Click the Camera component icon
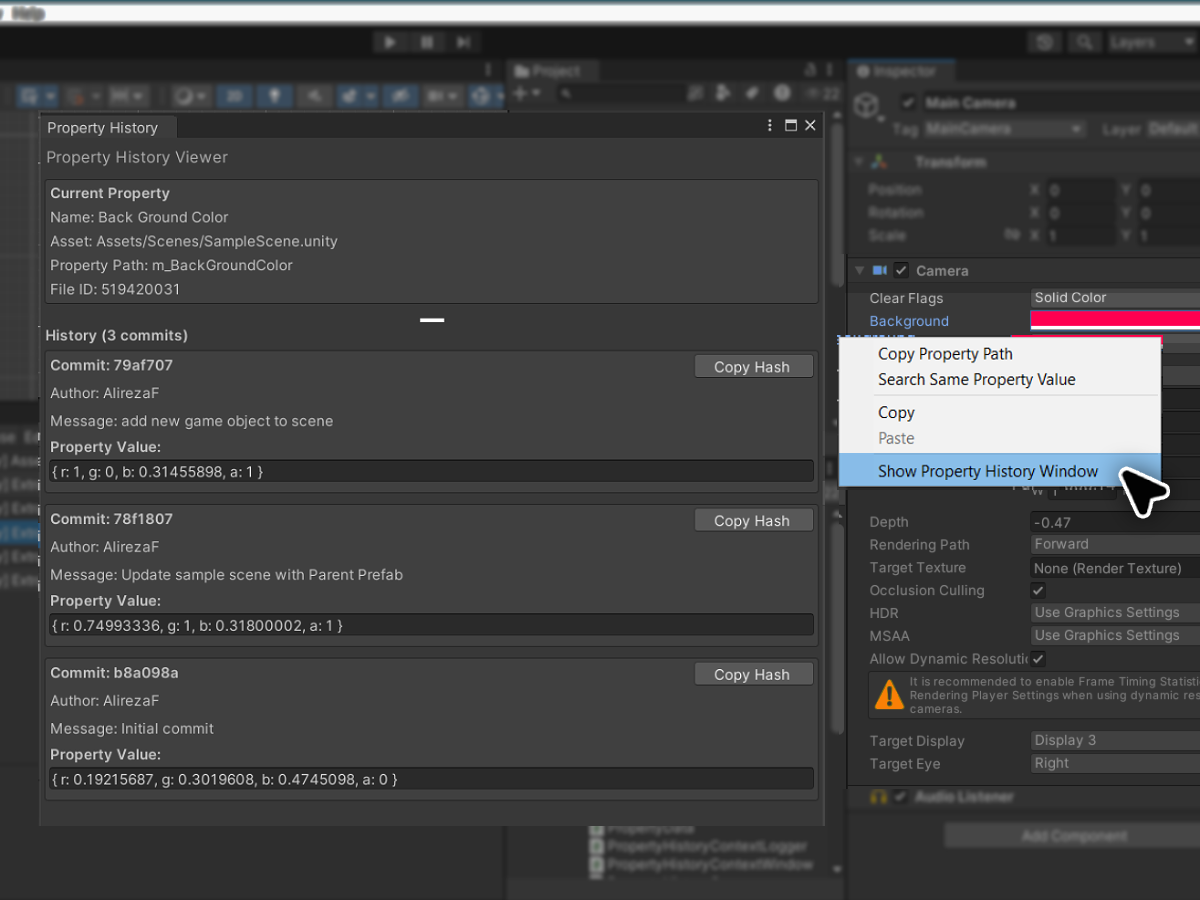This screenshot has height=900, width=1200. coord(880,270)
